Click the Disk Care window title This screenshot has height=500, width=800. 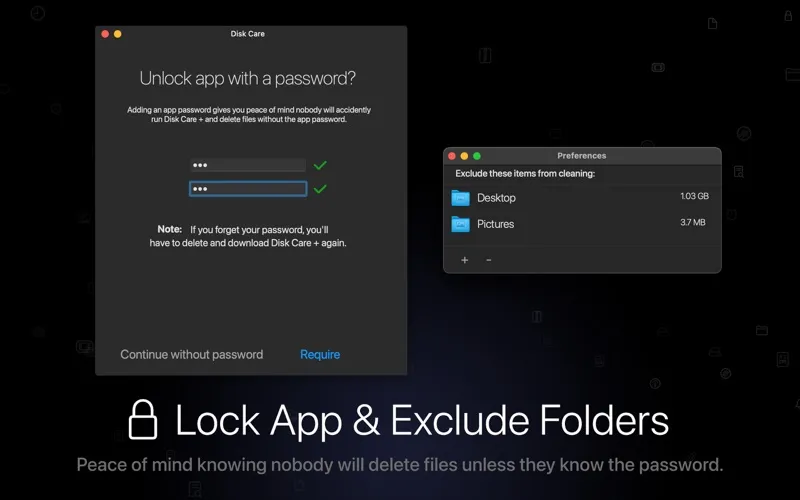tap(247, 34)
